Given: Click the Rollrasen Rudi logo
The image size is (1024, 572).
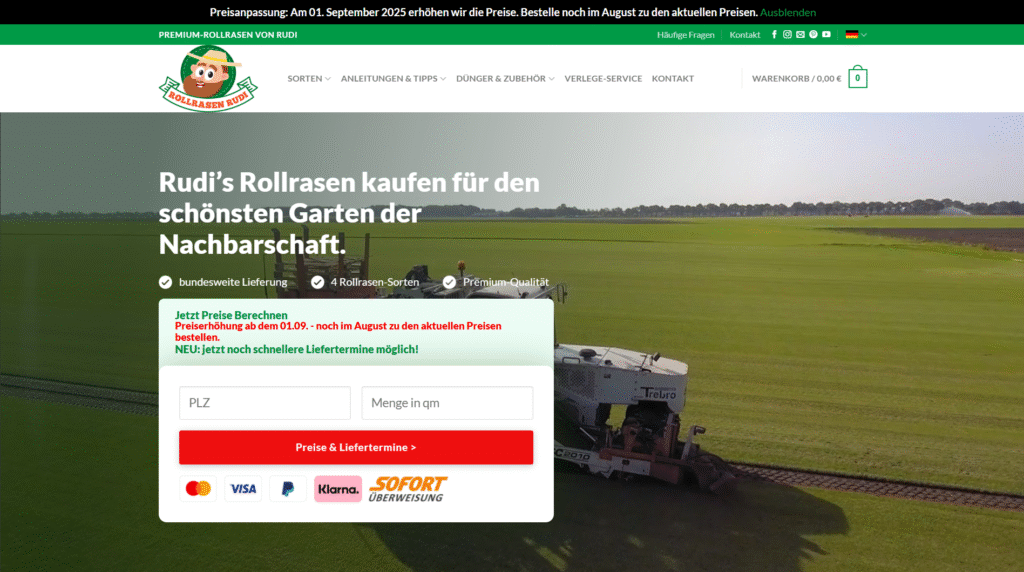Looking at the screenshot, I should pos(208,78).
